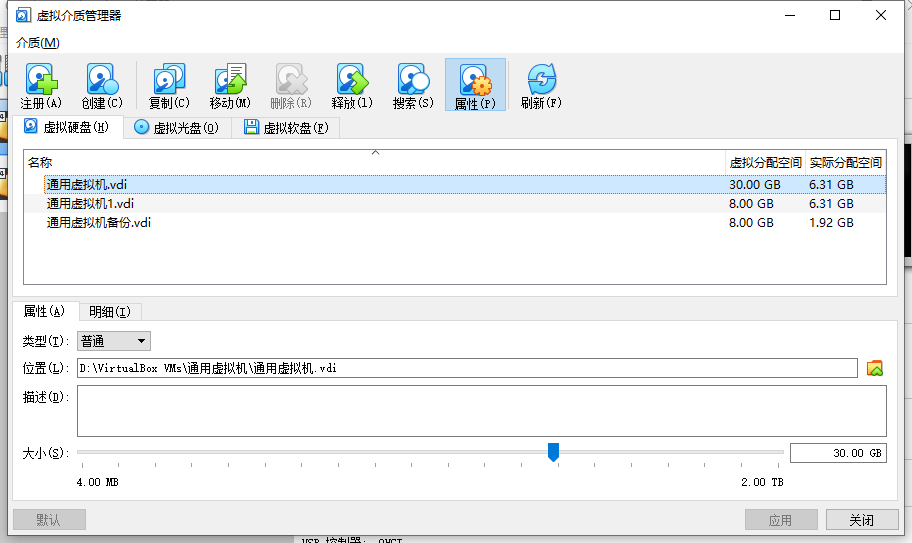This screenshot has width=912, height=543.
Task: Click the 刷新 (Refresh) toolbar icon
Action: point(541,81)
